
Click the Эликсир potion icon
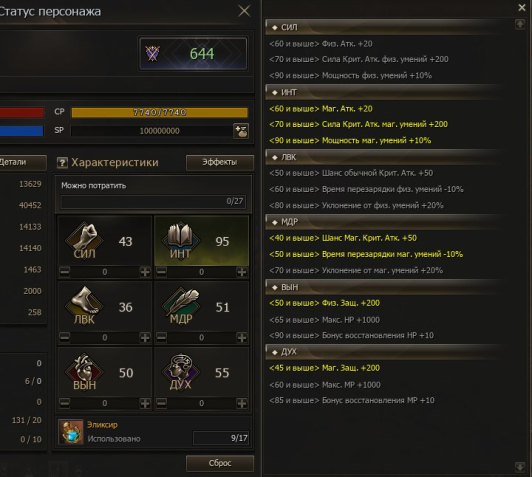71,432
